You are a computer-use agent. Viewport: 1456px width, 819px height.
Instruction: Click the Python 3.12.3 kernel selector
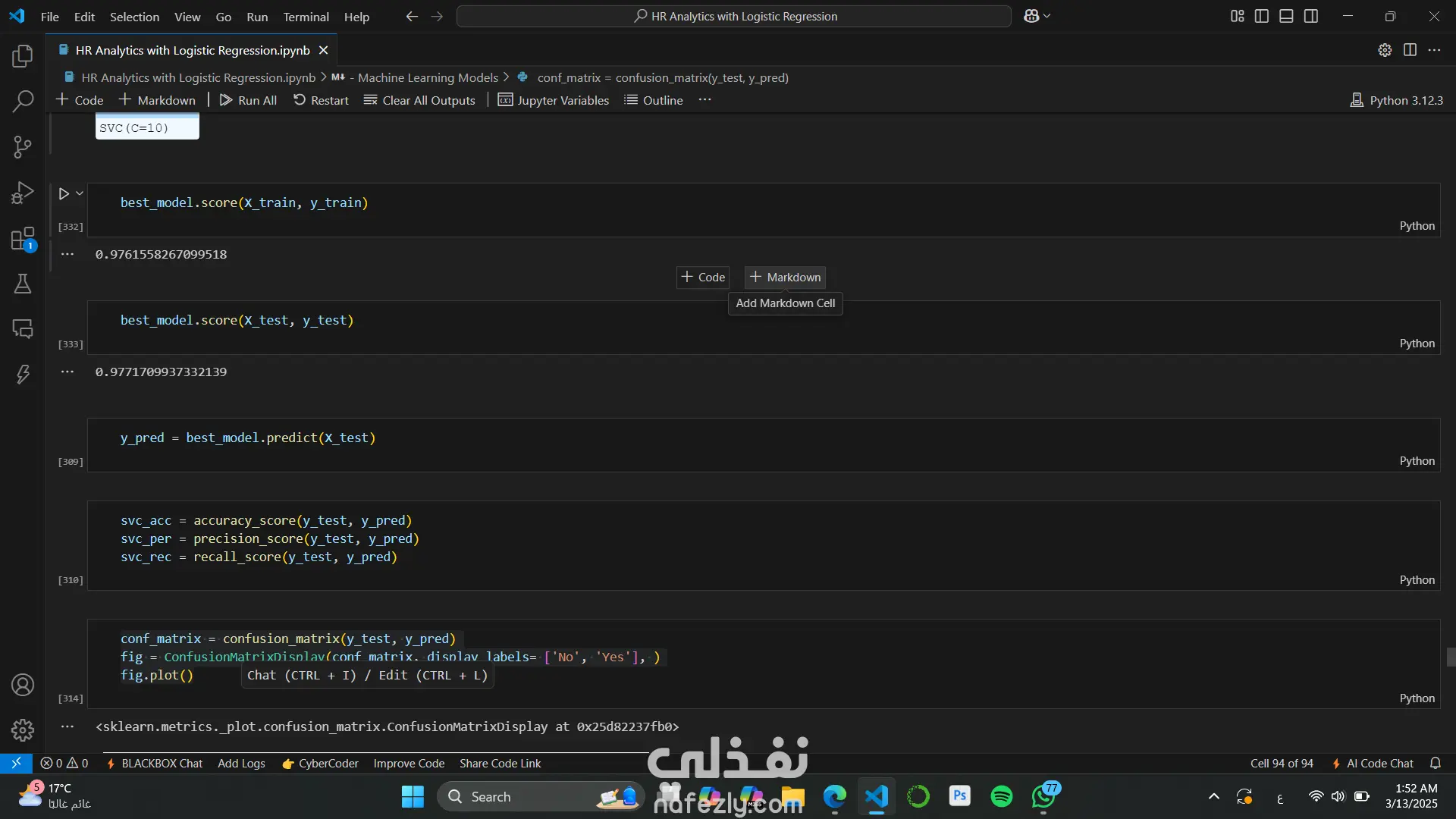(1397, 100)
